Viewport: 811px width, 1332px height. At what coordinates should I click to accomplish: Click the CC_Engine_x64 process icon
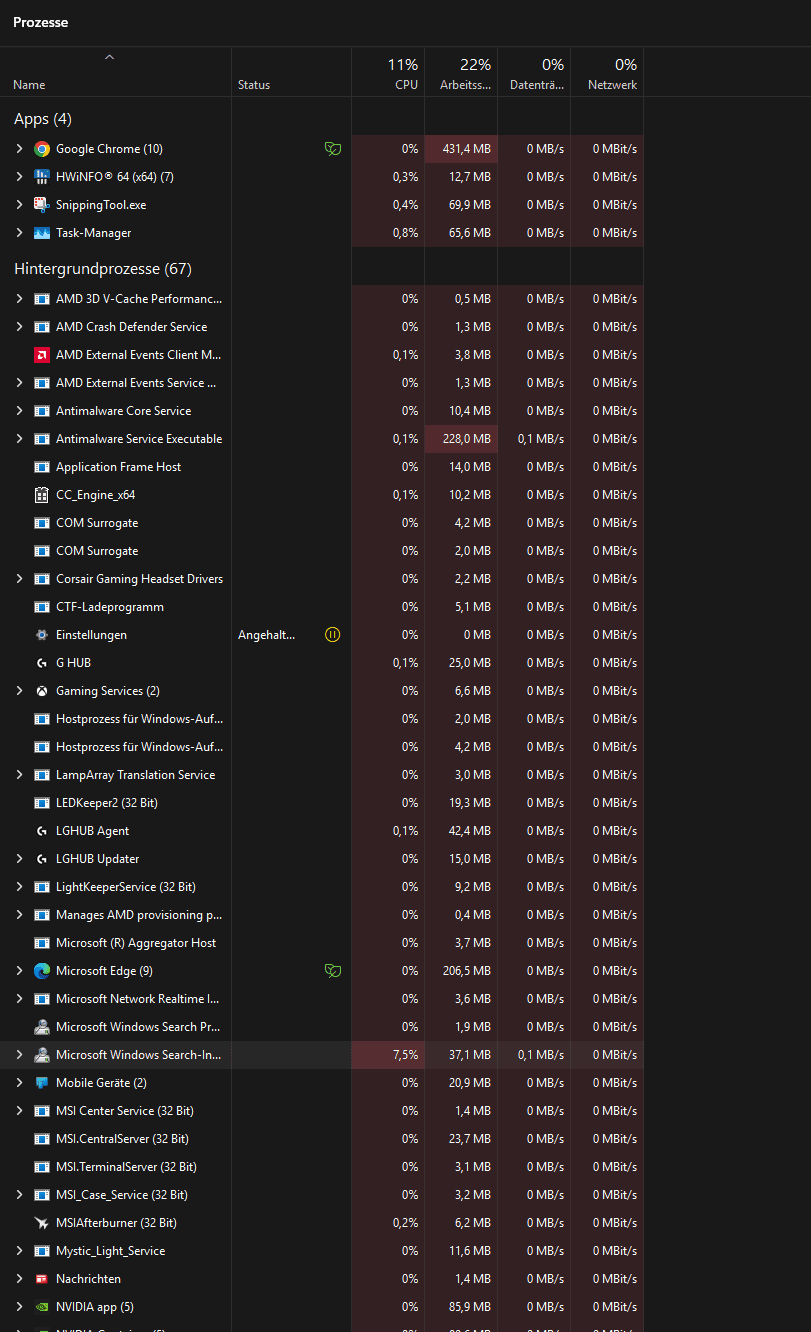(42, 495)
